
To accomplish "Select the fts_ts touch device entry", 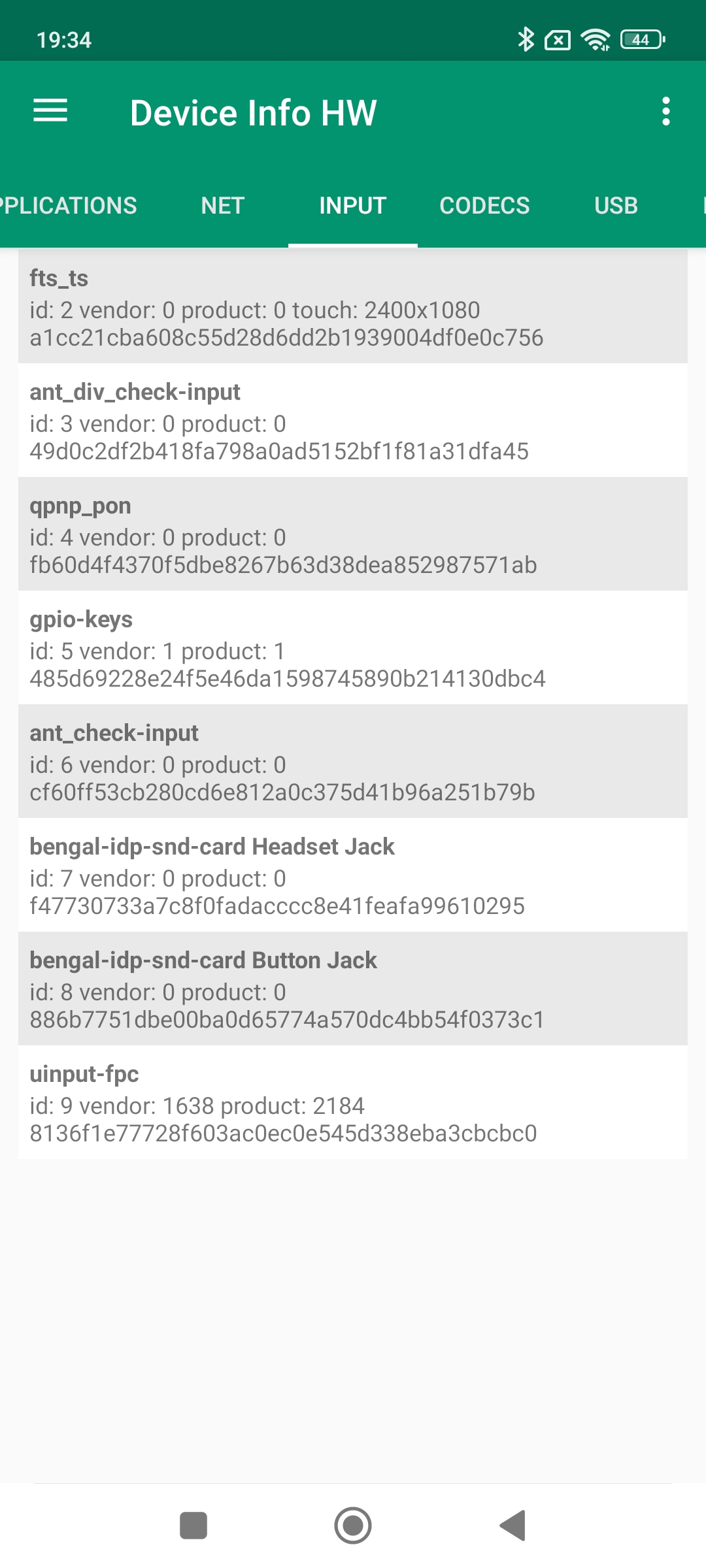I will coord(353,307).
